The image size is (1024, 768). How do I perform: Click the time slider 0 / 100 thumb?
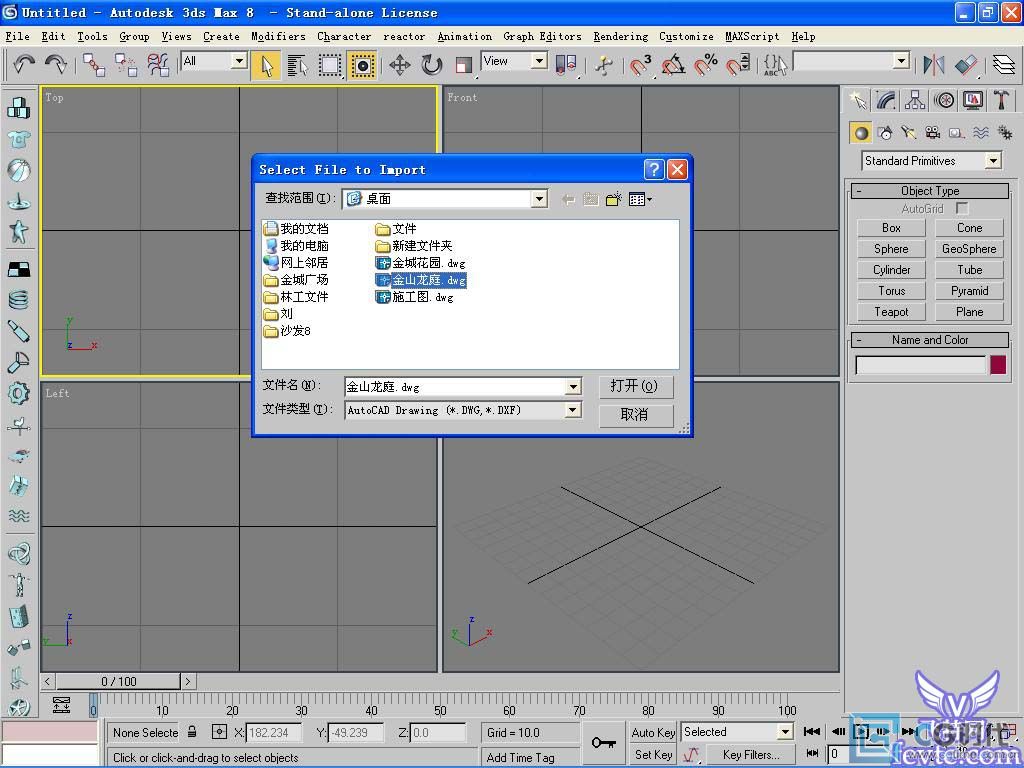[x=118, y=681]
